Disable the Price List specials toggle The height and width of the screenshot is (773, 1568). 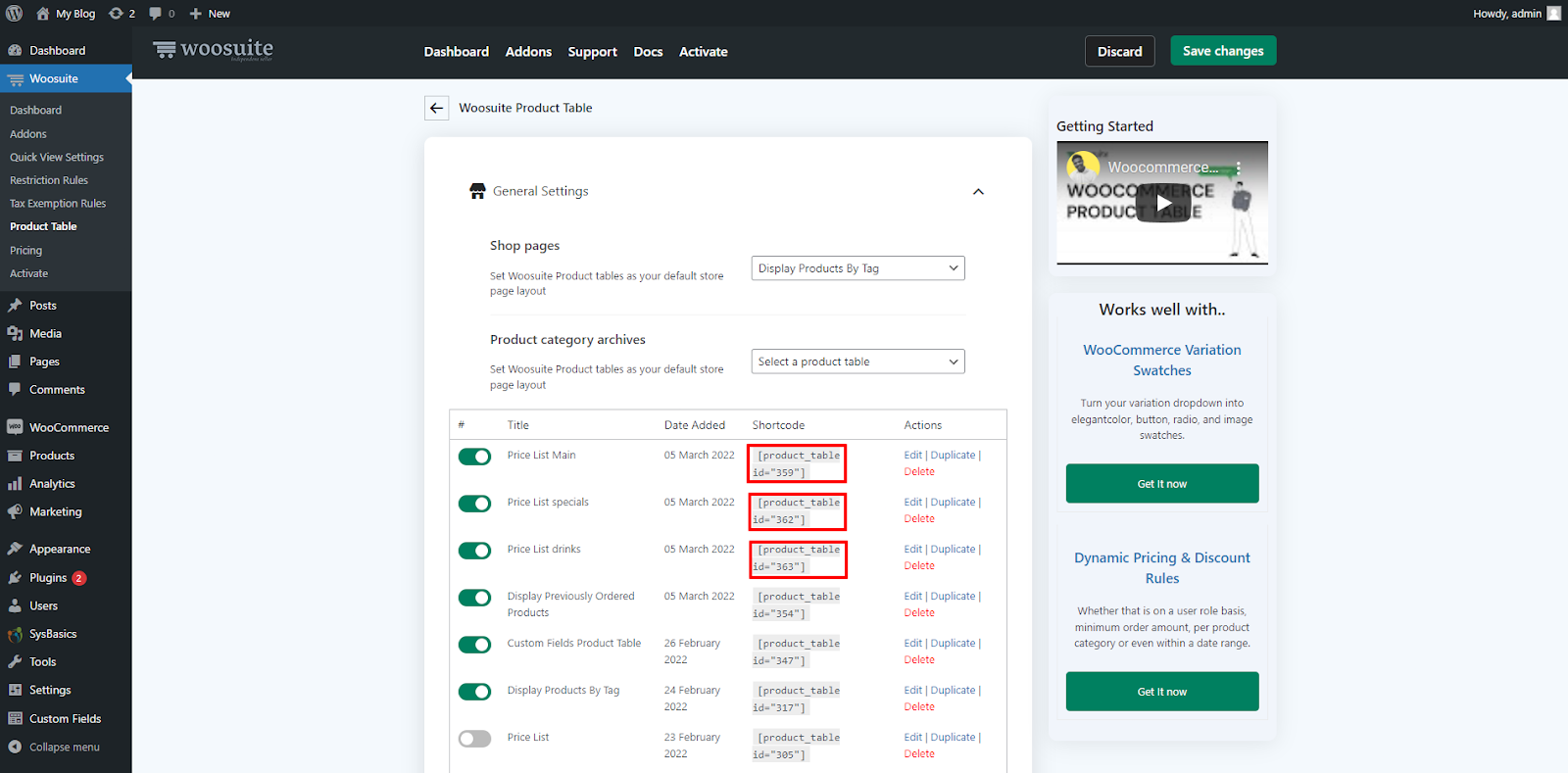point(475,504)
